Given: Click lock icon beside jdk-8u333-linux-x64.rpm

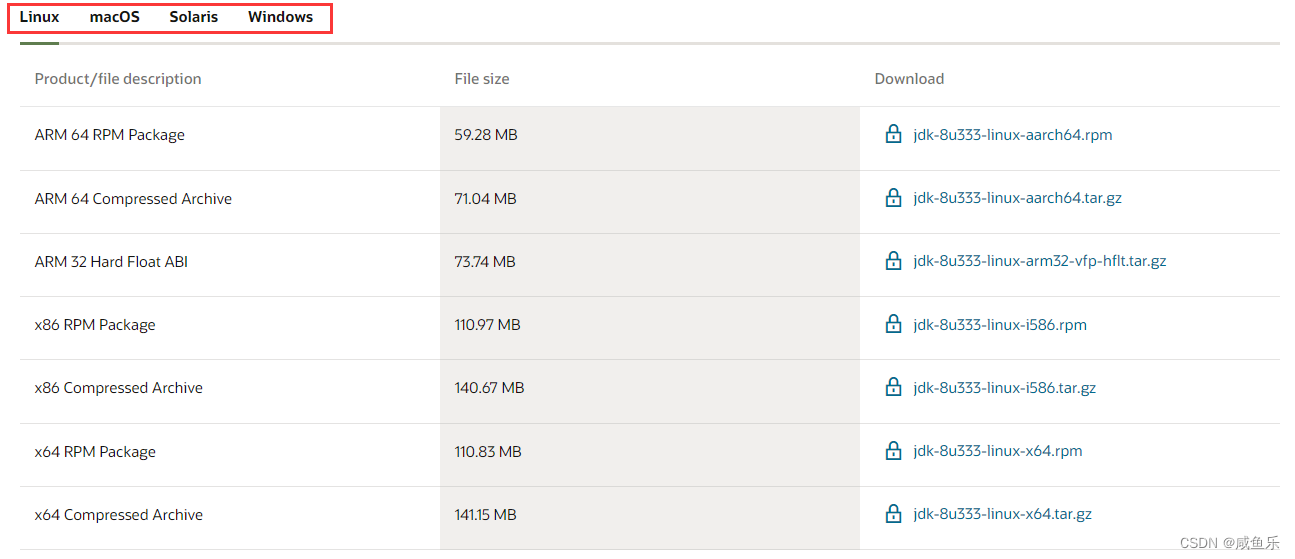Looking at the screenshot, I should click(x=894, y=450).
